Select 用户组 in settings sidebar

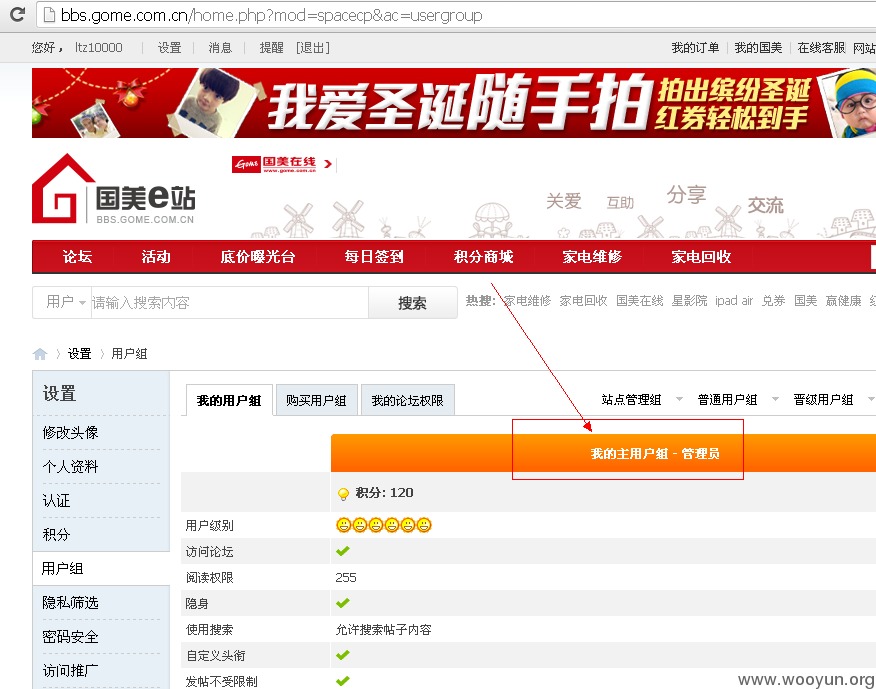(x=63, y=568)
